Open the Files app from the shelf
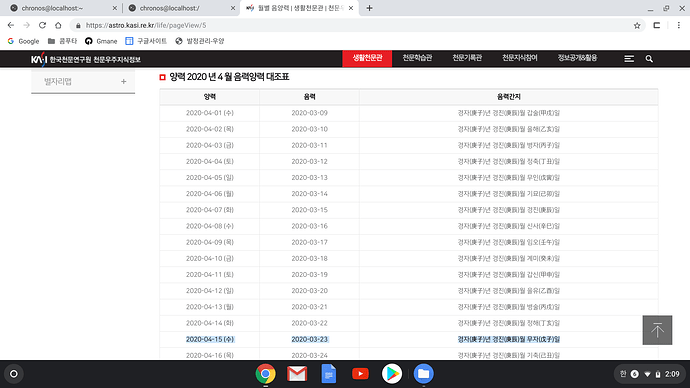 click(423, 374)
